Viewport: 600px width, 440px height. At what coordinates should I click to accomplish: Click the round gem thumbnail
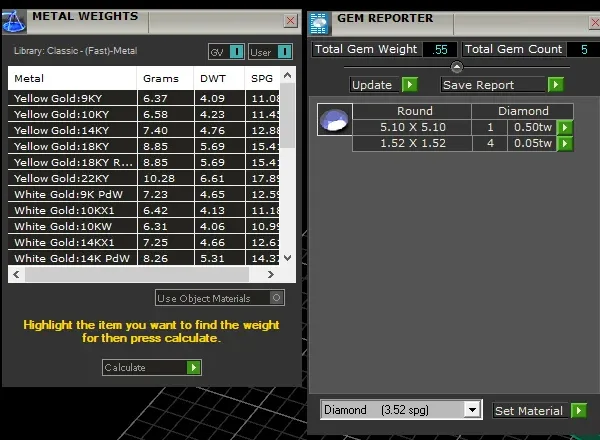click(334, 119)
